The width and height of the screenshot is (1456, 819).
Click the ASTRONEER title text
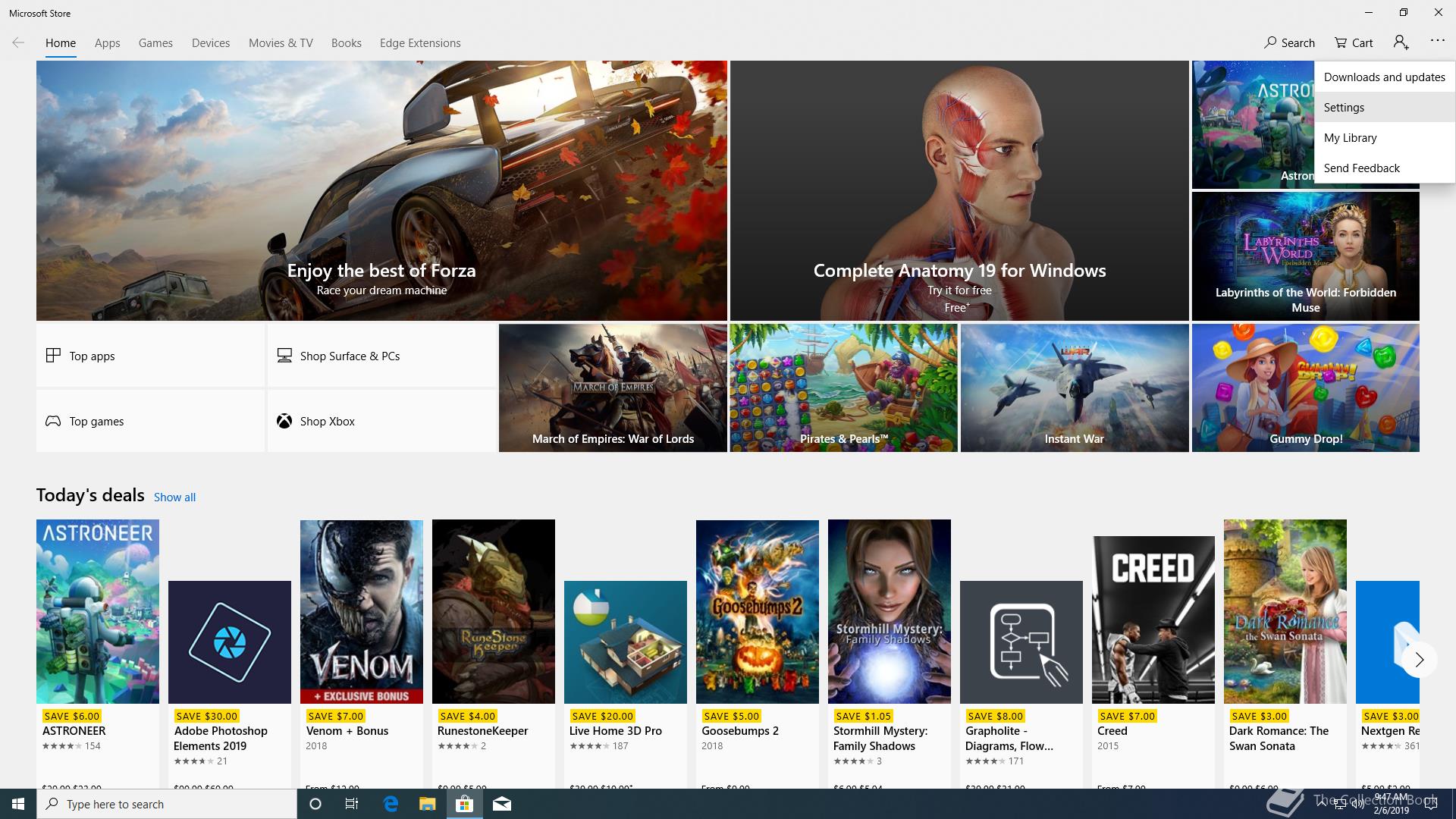coord(74,731)
